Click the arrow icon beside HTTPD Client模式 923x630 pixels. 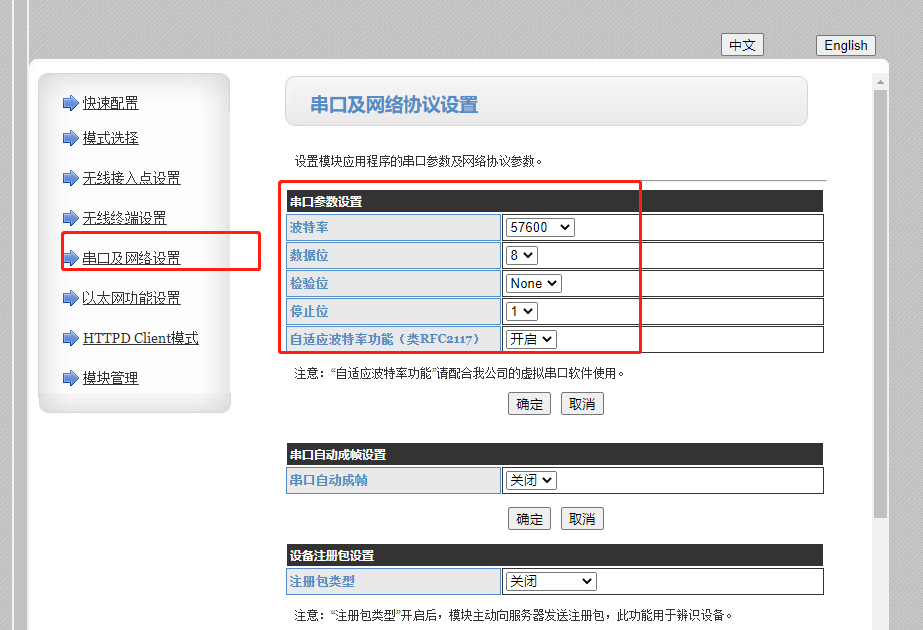click(70, 338)
